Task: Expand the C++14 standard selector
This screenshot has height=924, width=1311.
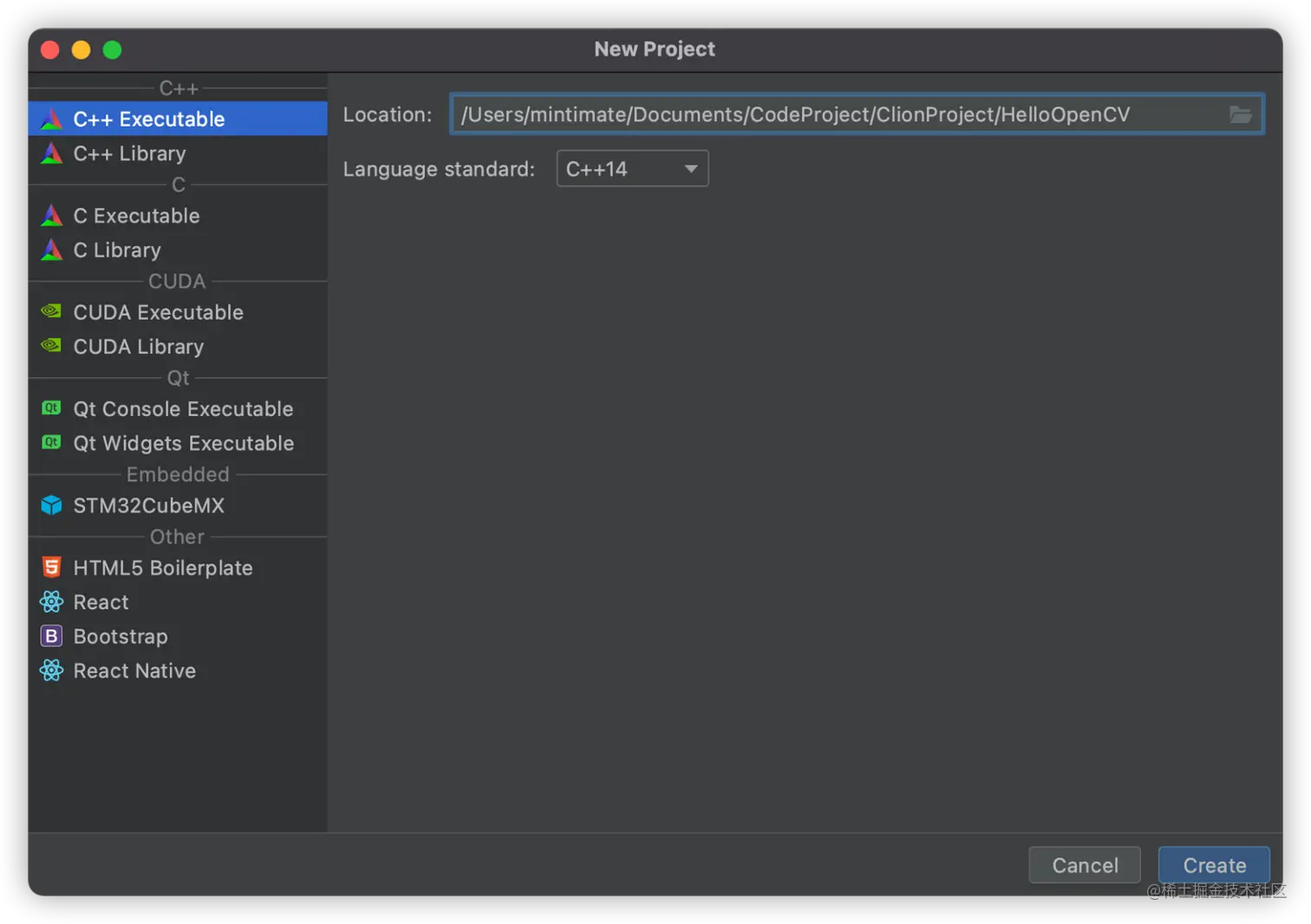Action: tap(690, 168)
